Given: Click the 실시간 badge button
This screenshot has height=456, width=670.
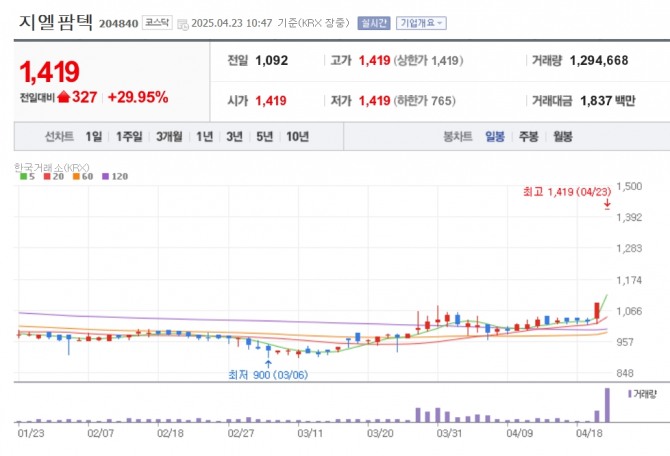Looking at the screenshot, I should tap(374, 23).
